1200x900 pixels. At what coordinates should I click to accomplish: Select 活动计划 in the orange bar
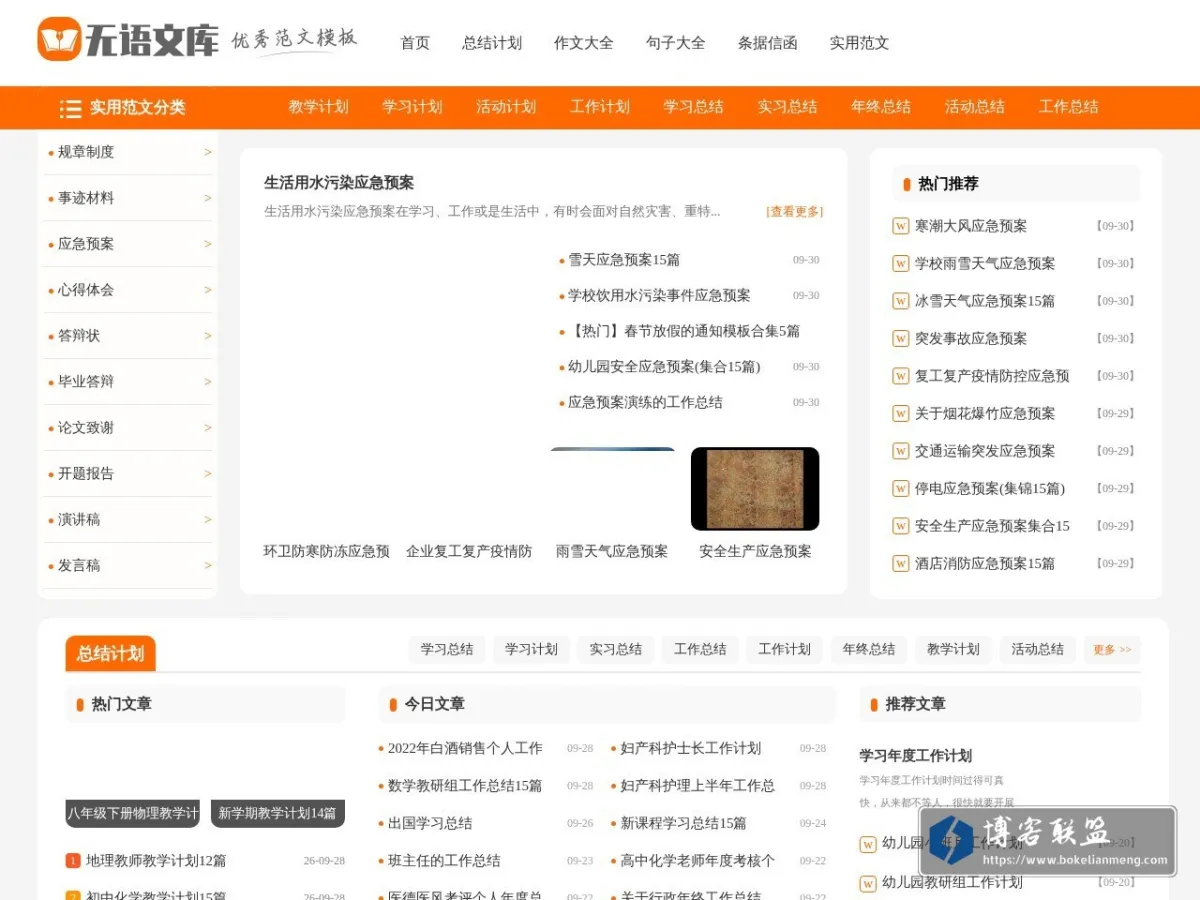(x=506, y=107)
